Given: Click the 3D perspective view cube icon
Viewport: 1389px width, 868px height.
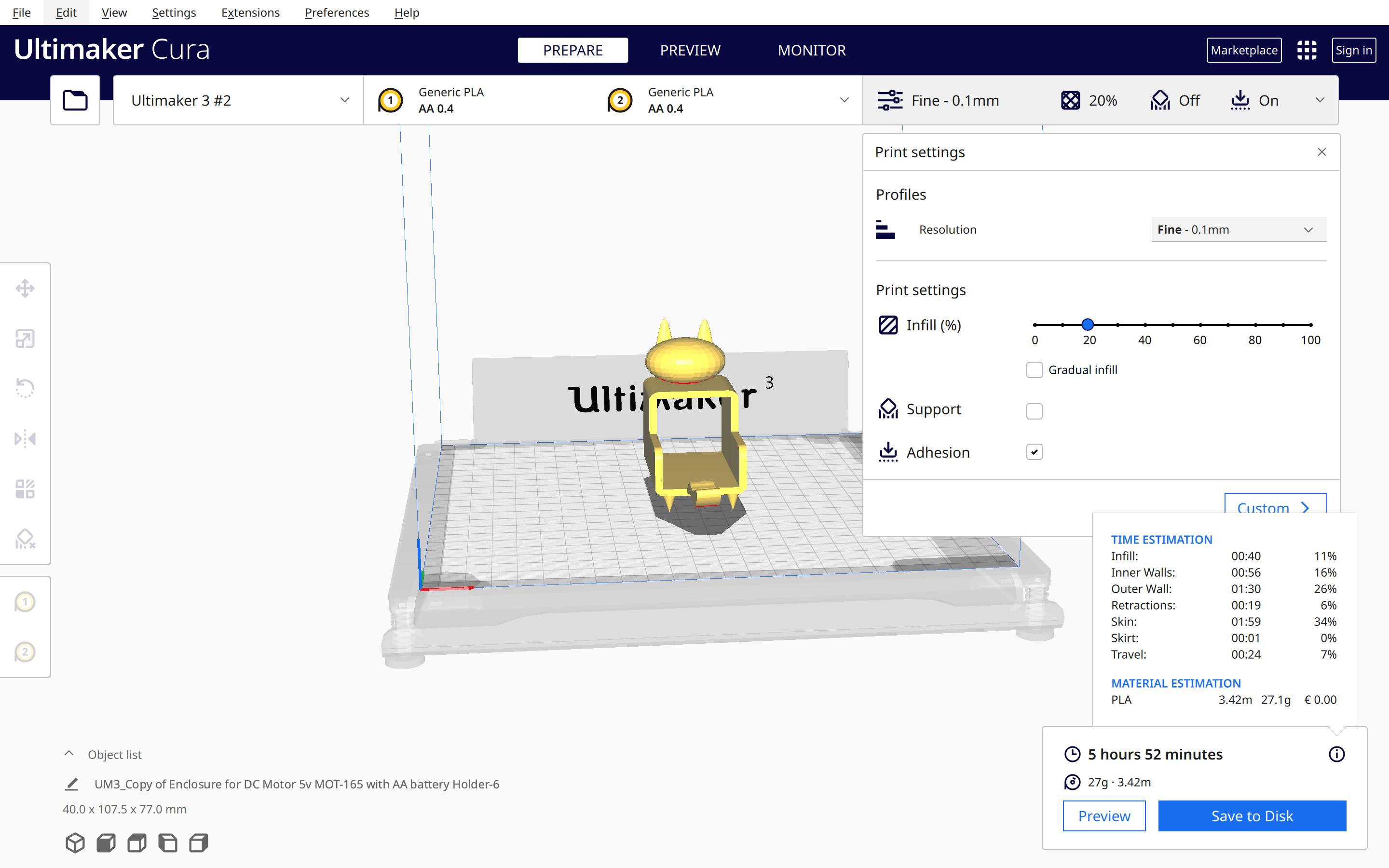Looking at the screenshot, I should tap(75, 843).
